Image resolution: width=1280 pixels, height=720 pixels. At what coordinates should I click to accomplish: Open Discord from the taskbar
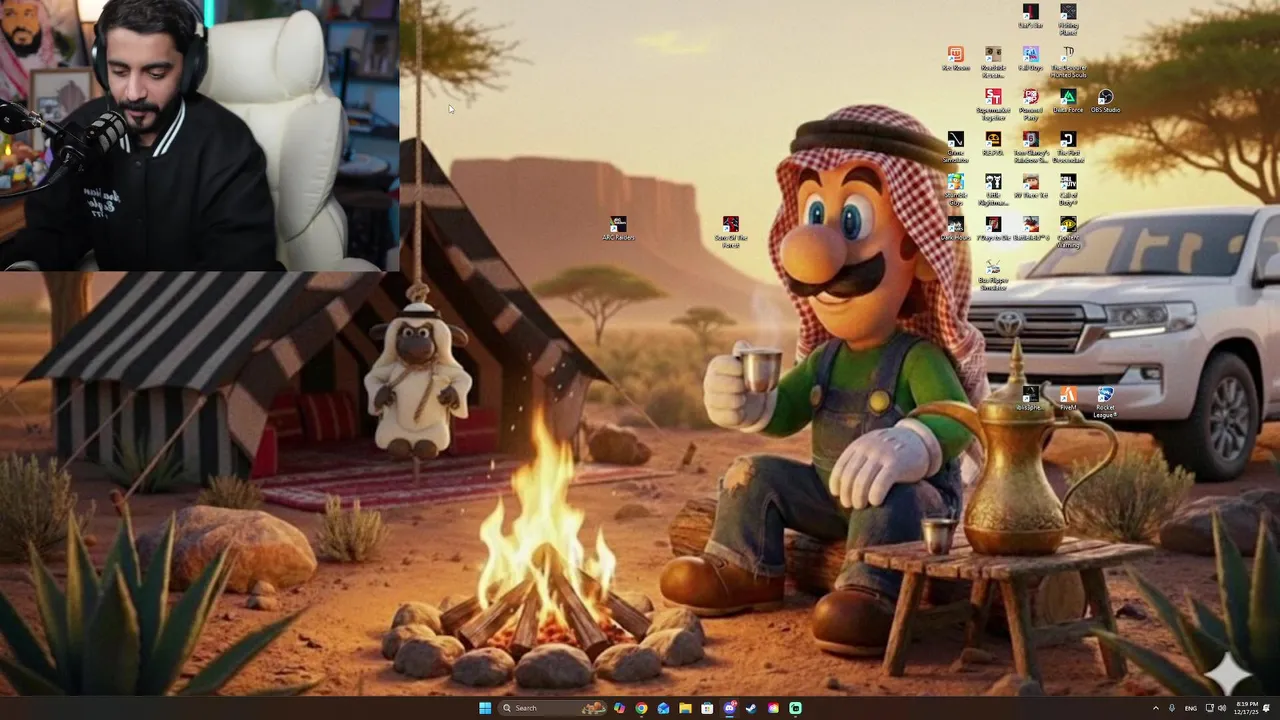tap(729, 708)
